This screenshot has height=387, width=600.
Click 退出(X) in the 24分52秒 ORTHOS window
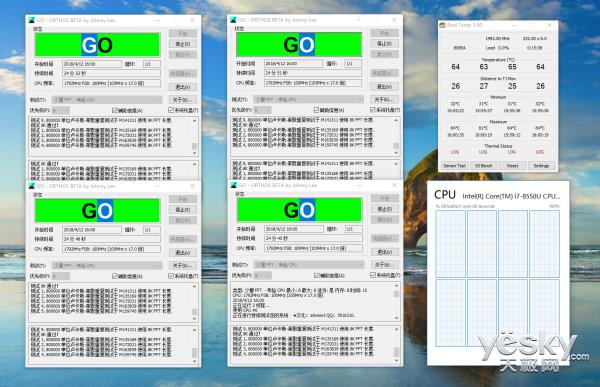tap(183, 87)
